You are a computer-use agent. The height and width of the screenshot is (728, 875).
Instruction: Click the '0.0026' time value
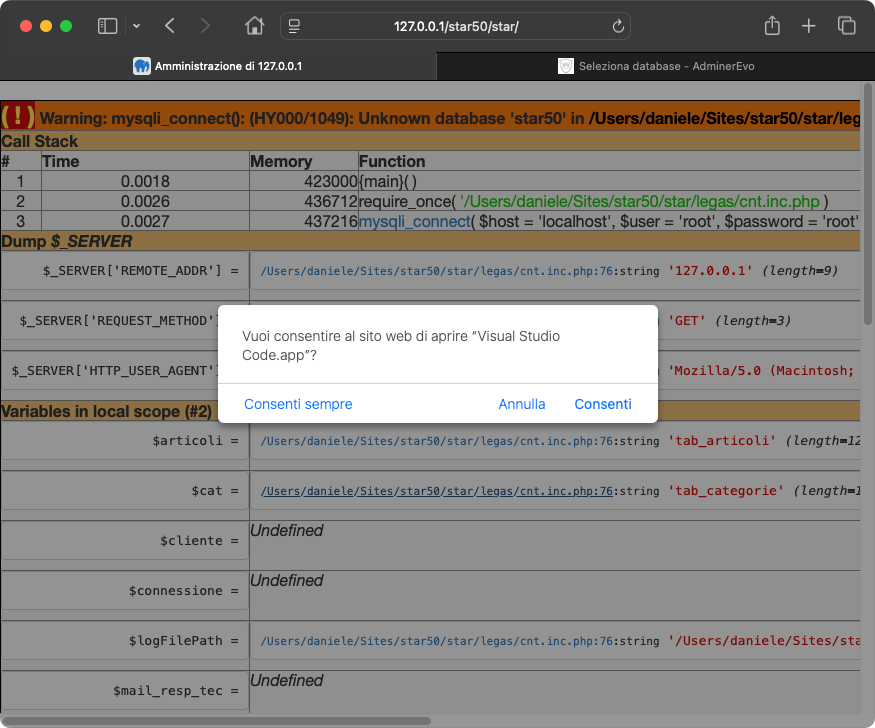coord(145,201)
